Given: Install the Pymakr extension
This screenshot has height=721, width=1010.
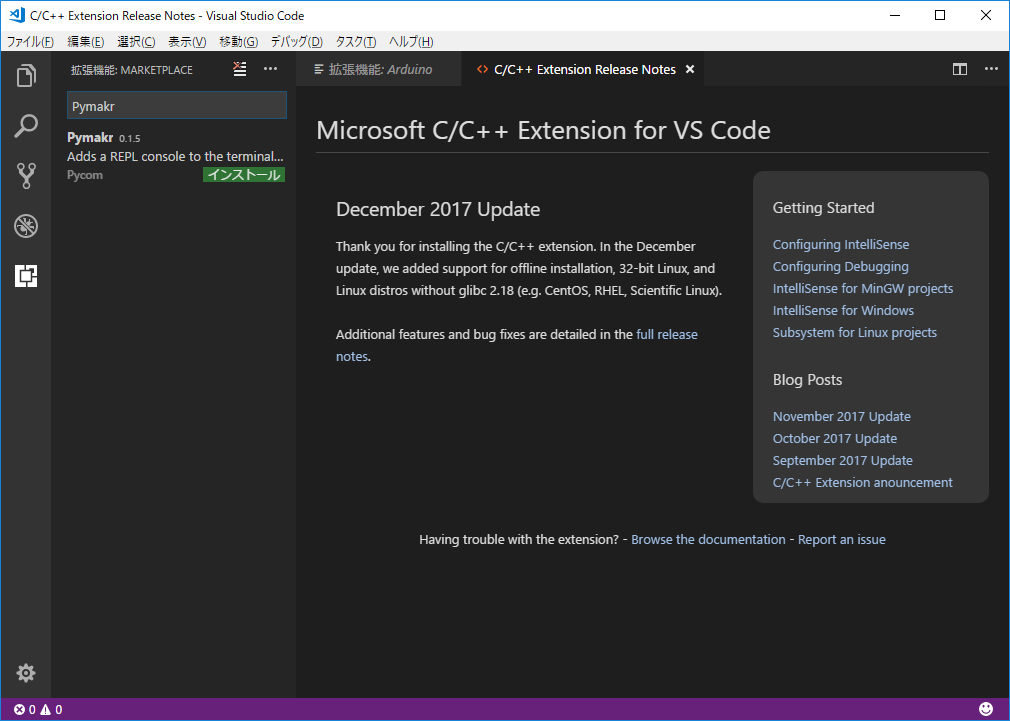Looking at the screenshot, I should [244, 175].
